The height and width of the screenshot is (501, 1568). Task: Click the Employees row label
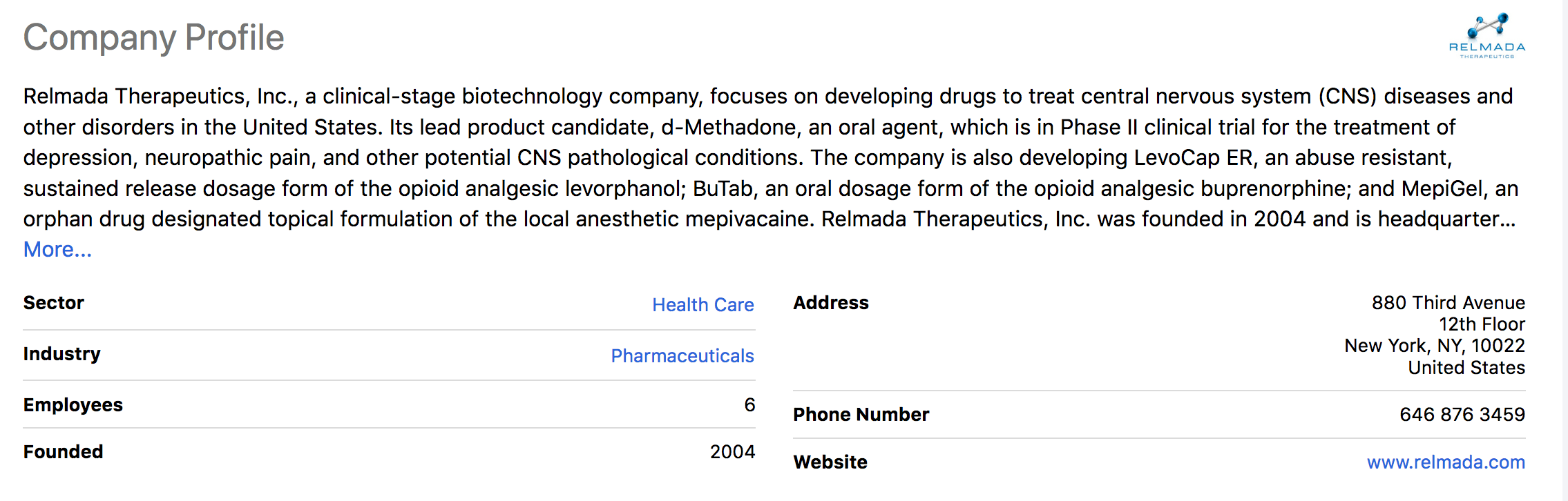[x=73, y=405]
